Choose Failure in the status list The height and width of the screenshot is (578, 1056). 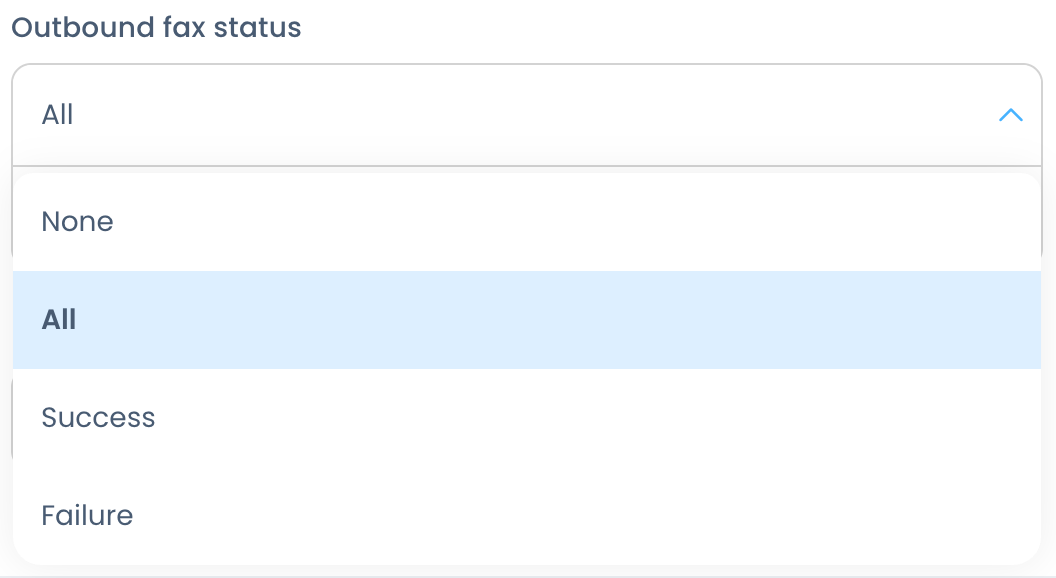coord(87,516)
